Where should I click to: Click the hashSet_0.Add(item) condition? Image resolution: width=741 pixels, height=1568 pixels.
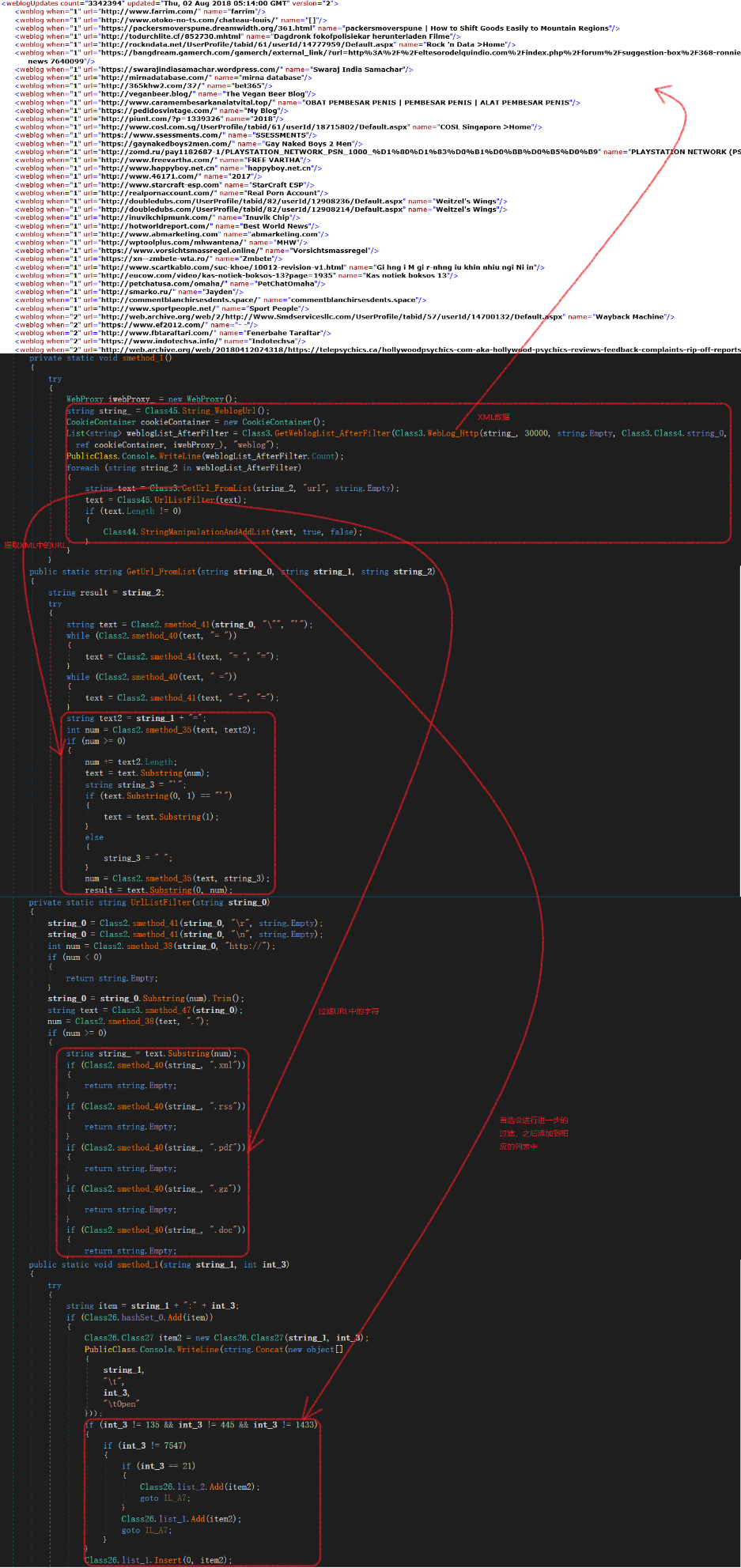[x=144, y=1317]
